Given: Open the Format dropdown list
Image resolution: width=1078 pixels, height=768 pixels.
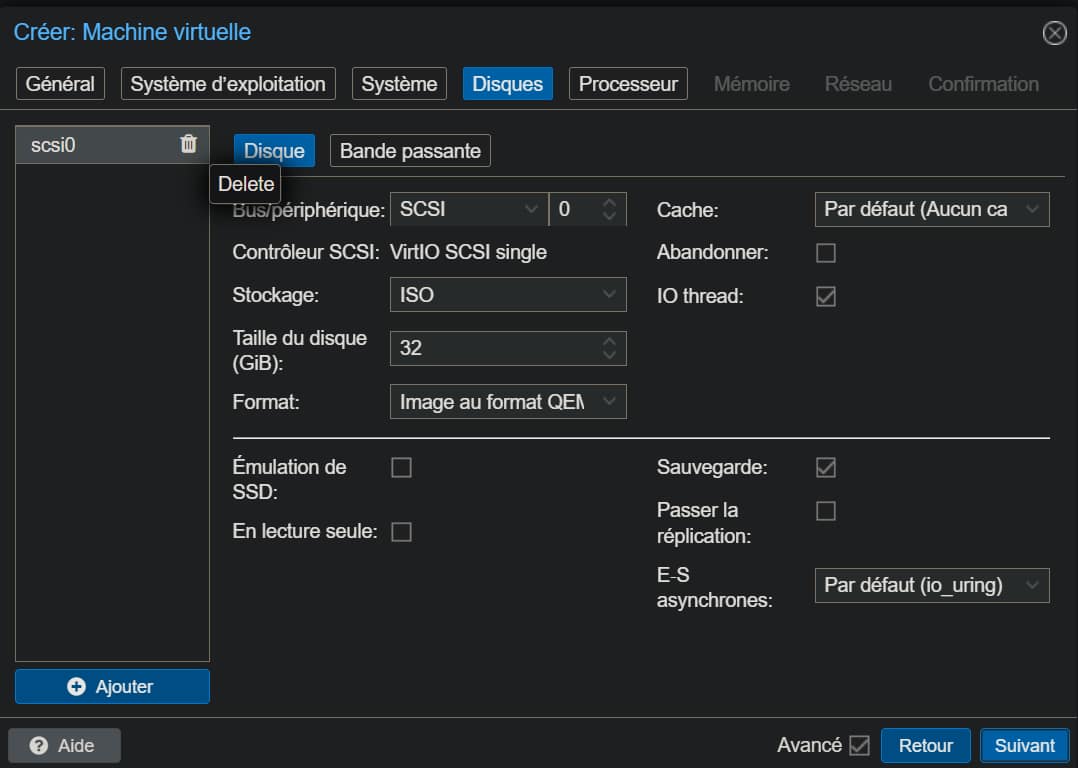Looking at the screenshot, I should tap(507, 402).
